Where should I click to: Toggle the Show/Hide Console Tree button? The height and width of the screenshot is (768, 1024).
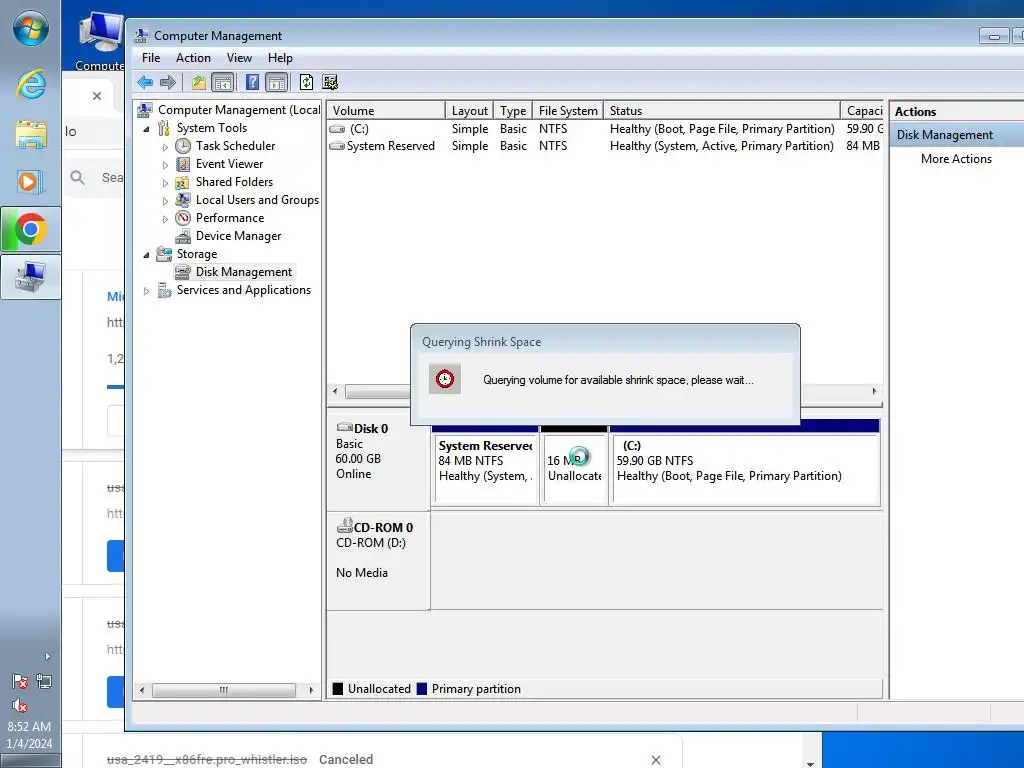pos(223,82)
